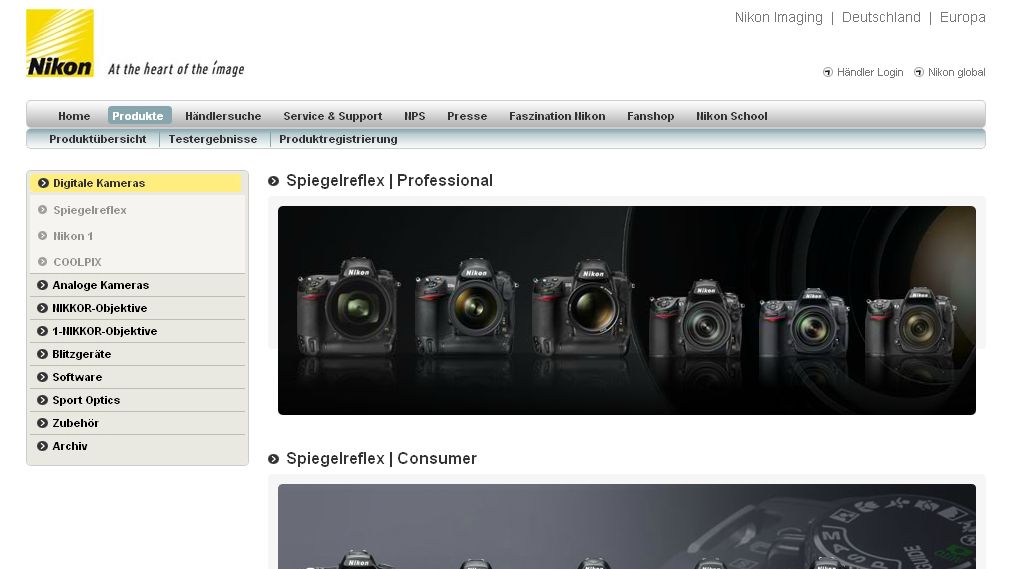Click the Europa link
Viewport: 1012px width, 569px height.
pos(963,17)
